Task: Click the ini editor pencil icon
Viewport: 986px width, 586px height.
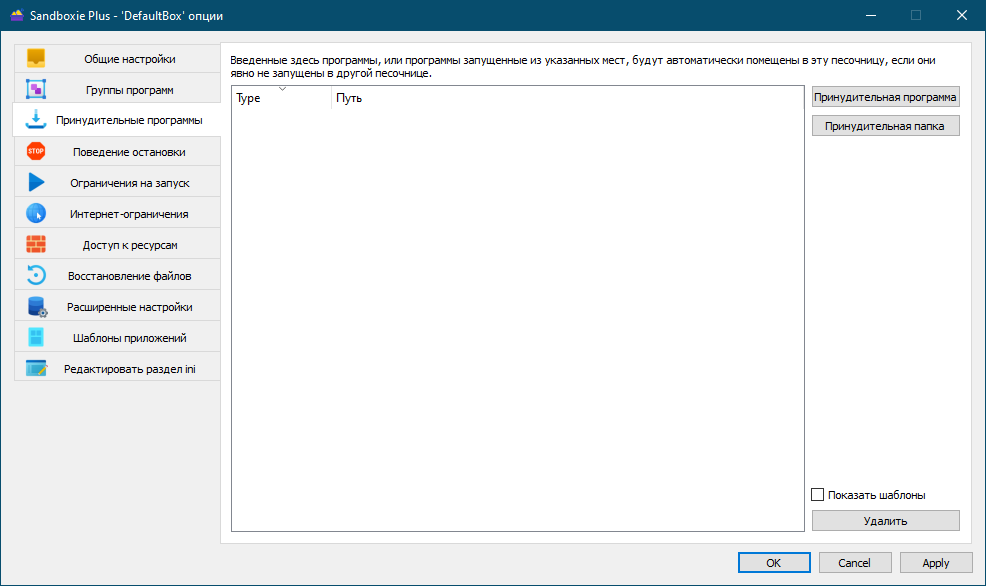Action: pyautogui.click(x=36, y=368)
